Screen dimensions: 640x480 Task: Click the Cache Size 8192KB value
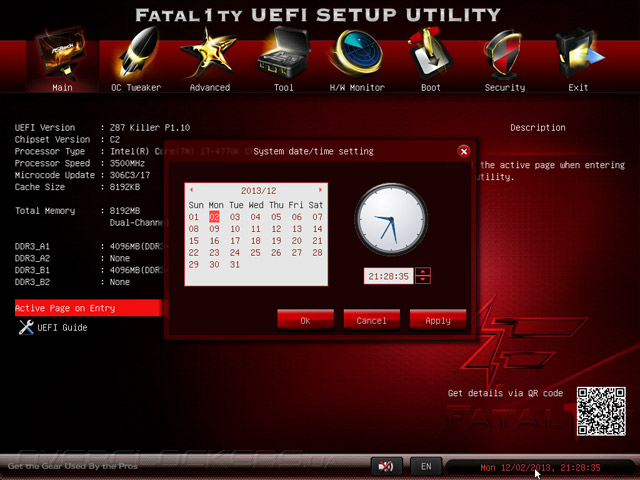[125, 187]
